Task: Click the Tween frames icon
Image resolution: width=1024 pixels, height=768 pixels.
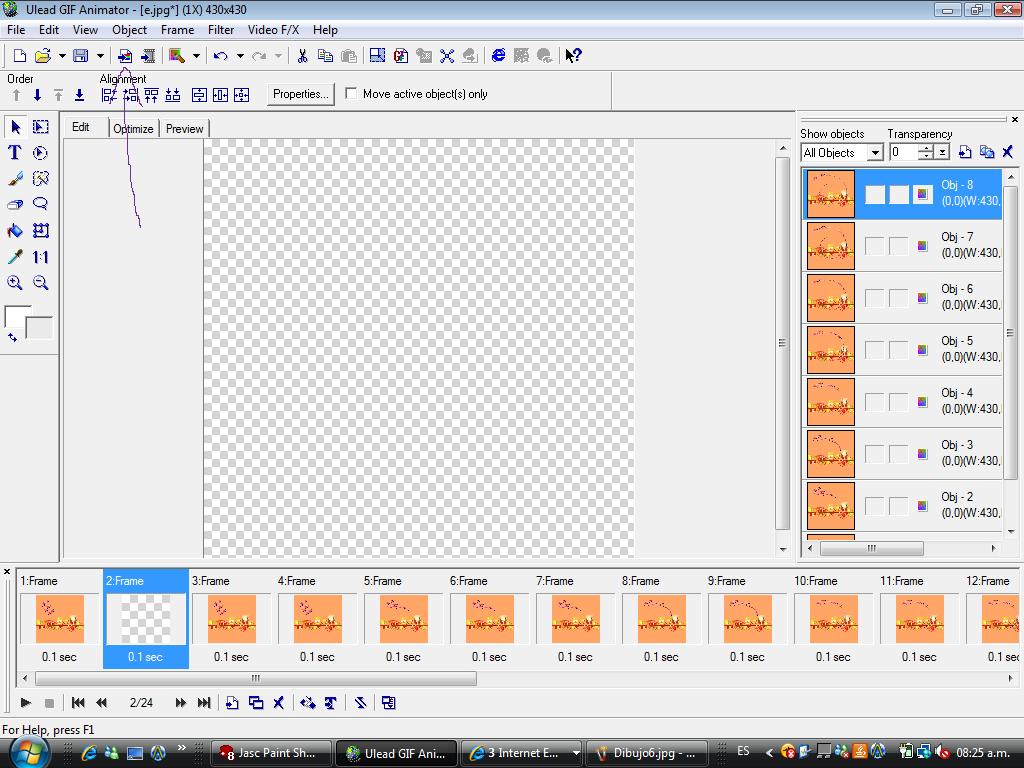Action: 308,703
